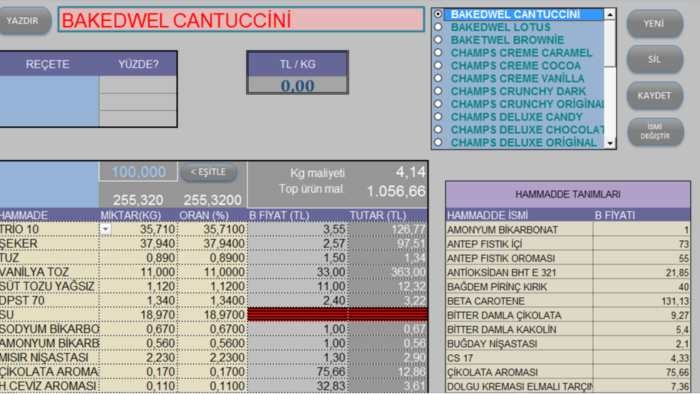Click the BUĞDAY NİŞASTASI row
The image size is (700, 394).
pyautogui.click(x=568, y=344)
